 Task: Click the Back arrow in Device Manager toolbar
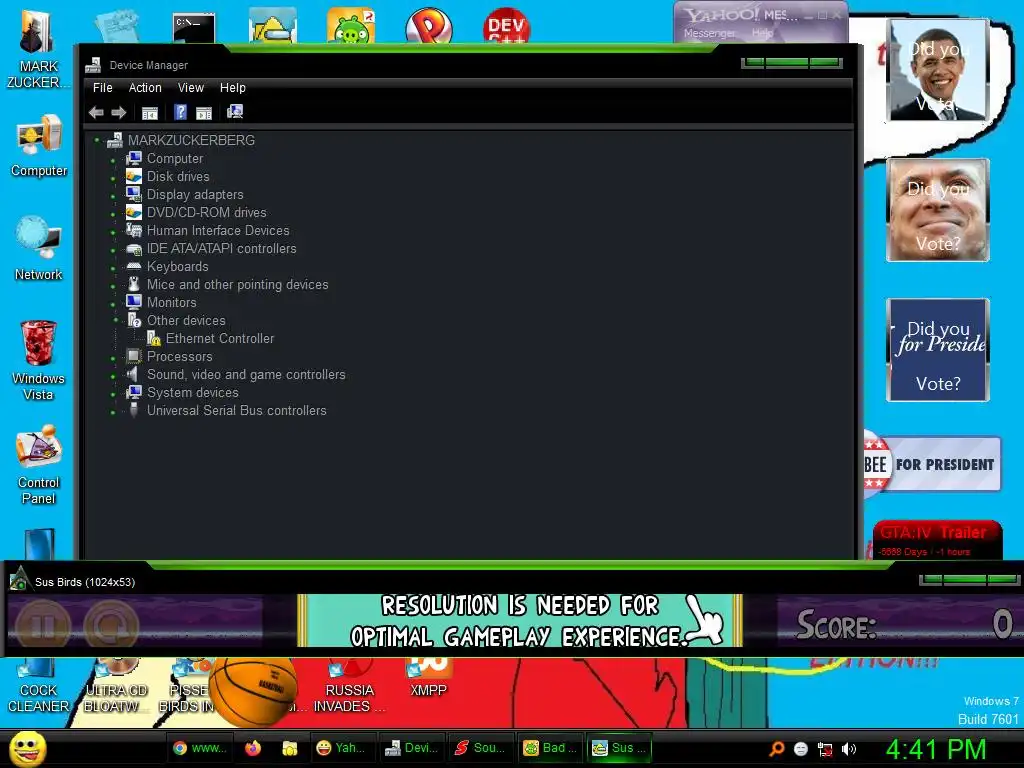coord(96,113)
